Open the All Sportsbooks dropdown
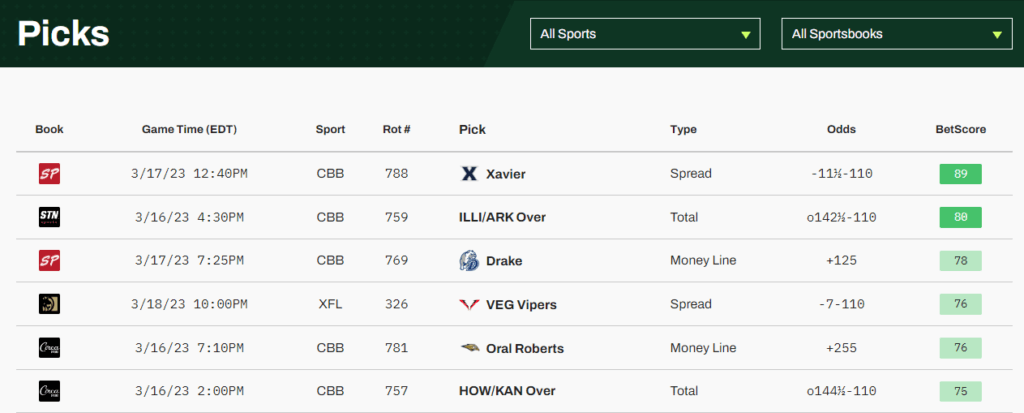Viewport: 1024px width, 413px height. tap(896, 34)
